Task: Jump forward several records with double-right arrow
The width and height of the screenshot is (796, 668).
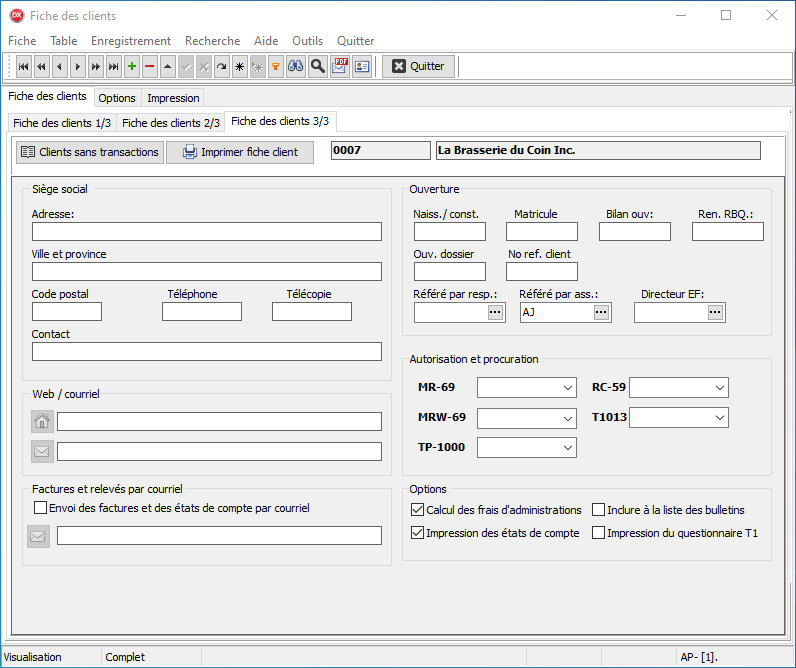Action: point(95,66)
